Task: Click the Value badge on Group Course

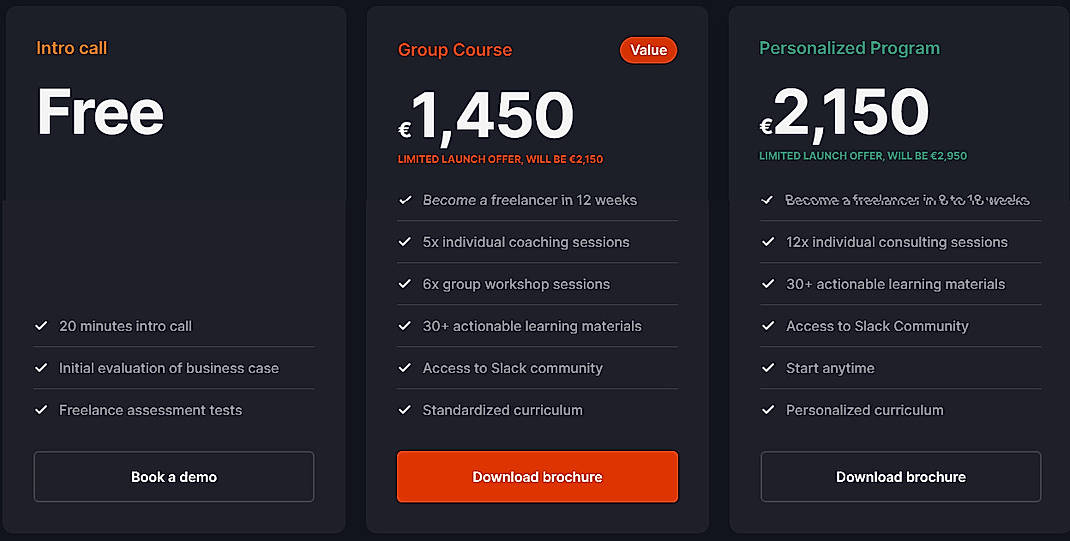Action: tap(648, 50)
